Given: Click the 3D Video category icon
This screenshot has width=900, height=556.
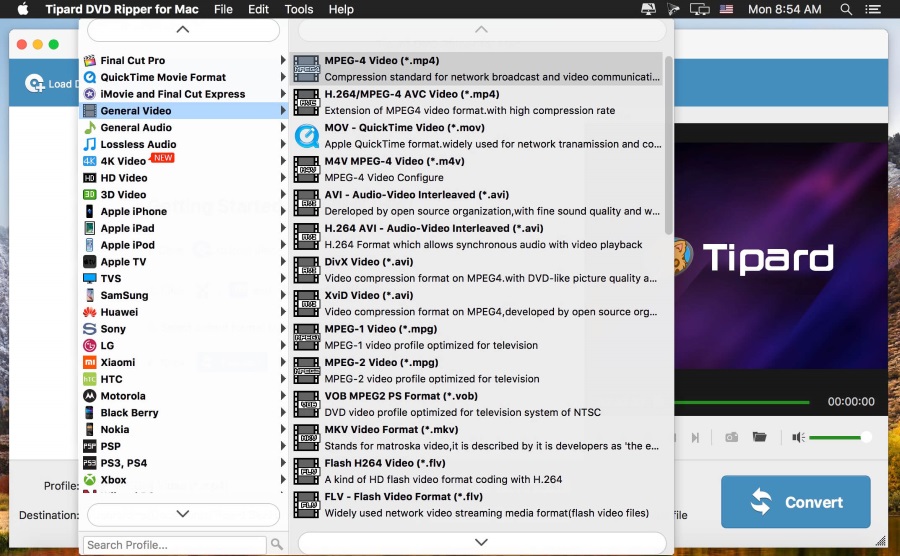Looking at the screenshot, I should [x=90, y=195].
